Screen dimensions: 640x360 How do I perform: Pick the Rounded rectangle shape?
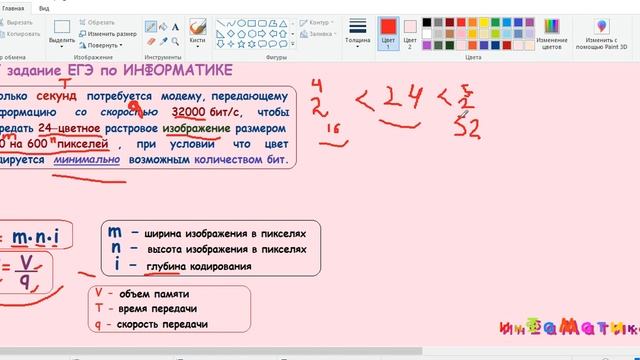[262, 24]
